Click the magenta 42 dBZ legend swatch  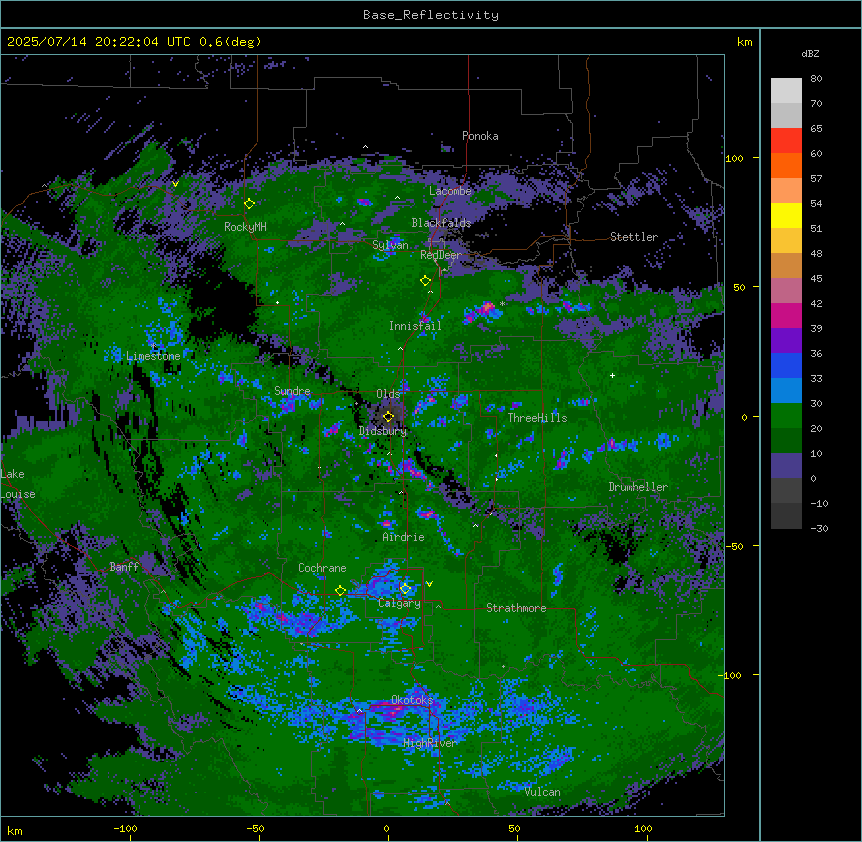point(786,315)
